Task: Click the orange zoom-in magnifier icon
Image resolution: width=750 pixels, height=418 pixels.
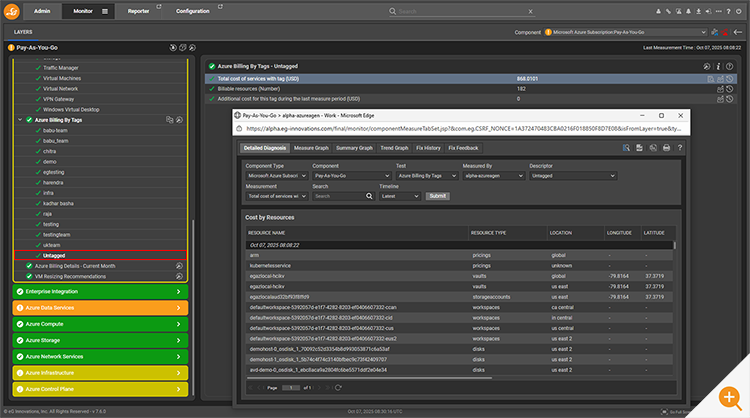Action: 730,397
